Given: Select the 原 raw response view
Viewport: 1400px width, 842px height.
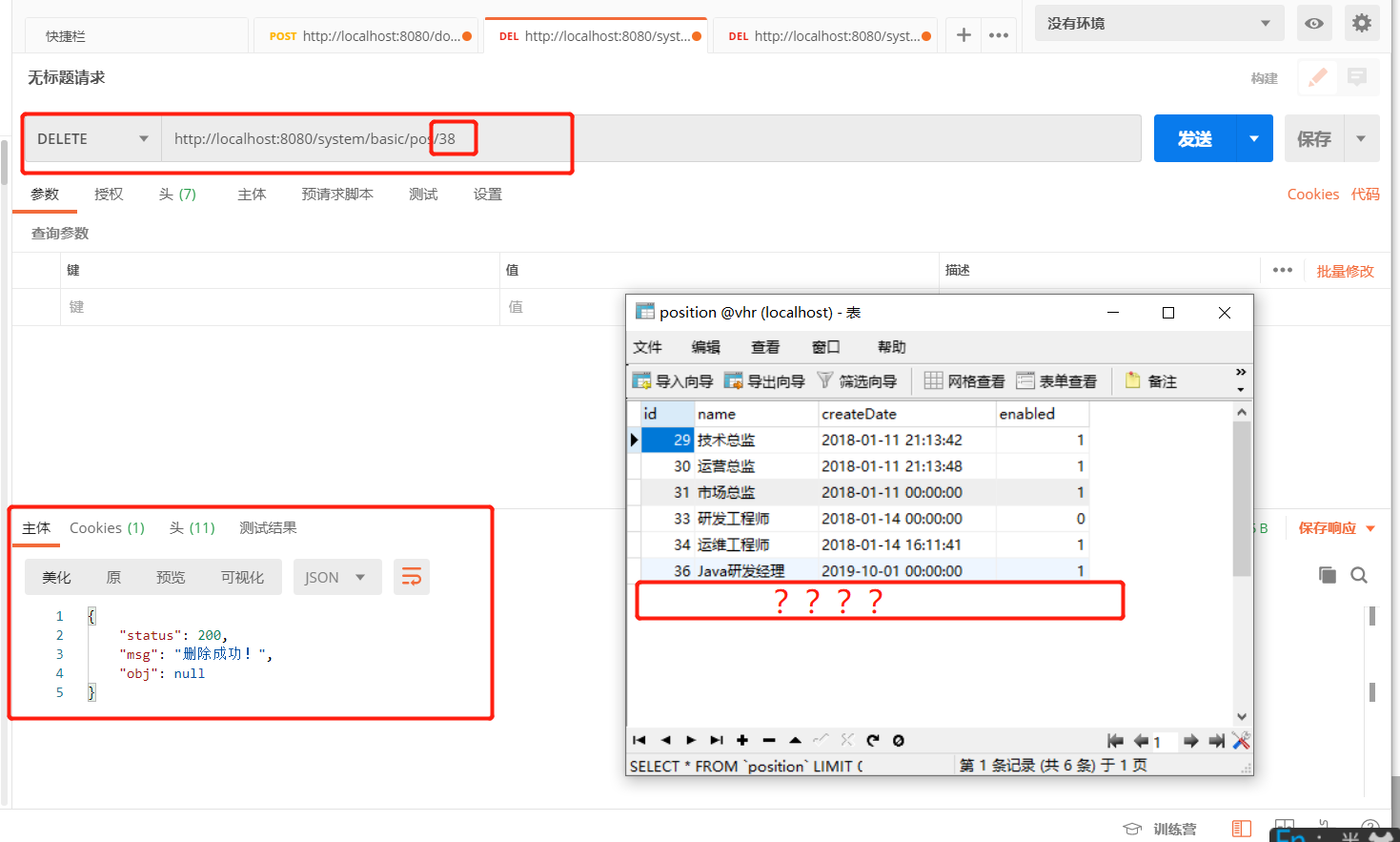Looking at the screenshot, I should click(x=113, y=577).
